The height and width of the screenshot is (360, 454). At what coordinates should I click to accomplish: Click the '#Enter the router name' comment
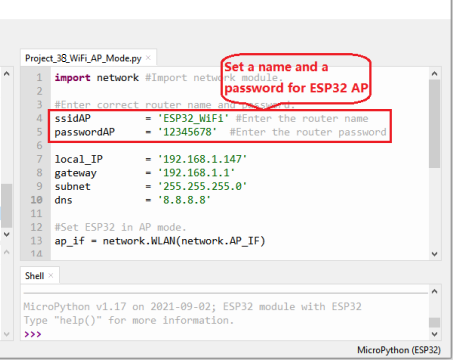tap(302, 118)
